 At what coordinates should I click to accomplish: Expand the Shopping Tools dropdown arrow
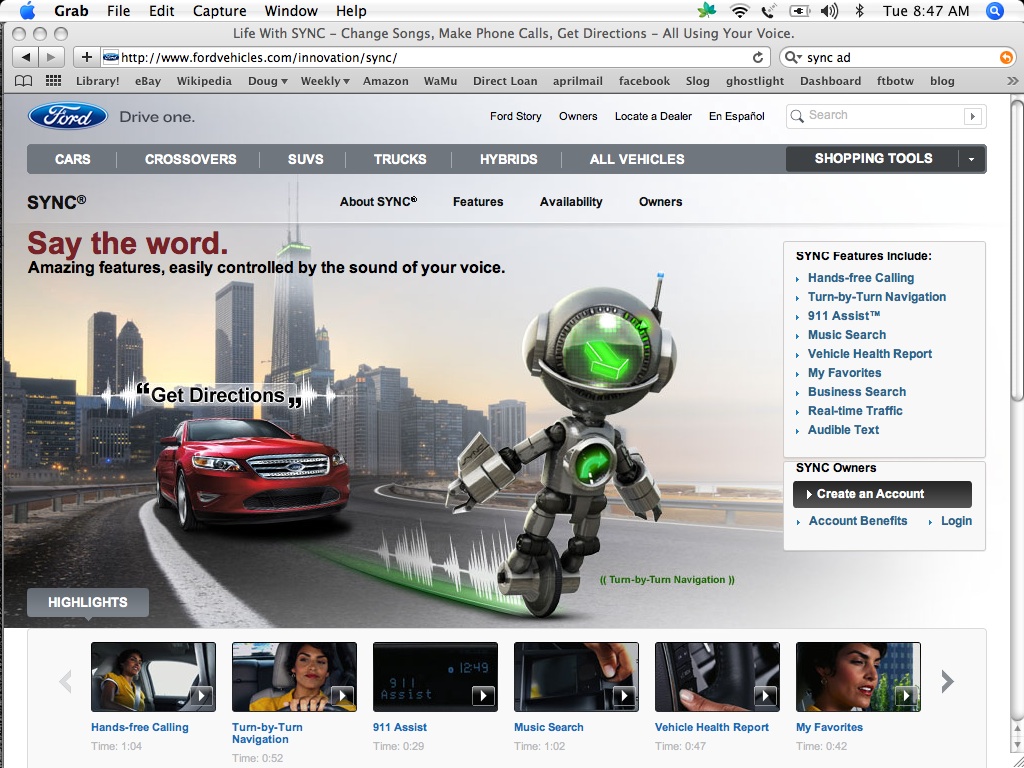(x=972, y=159)
